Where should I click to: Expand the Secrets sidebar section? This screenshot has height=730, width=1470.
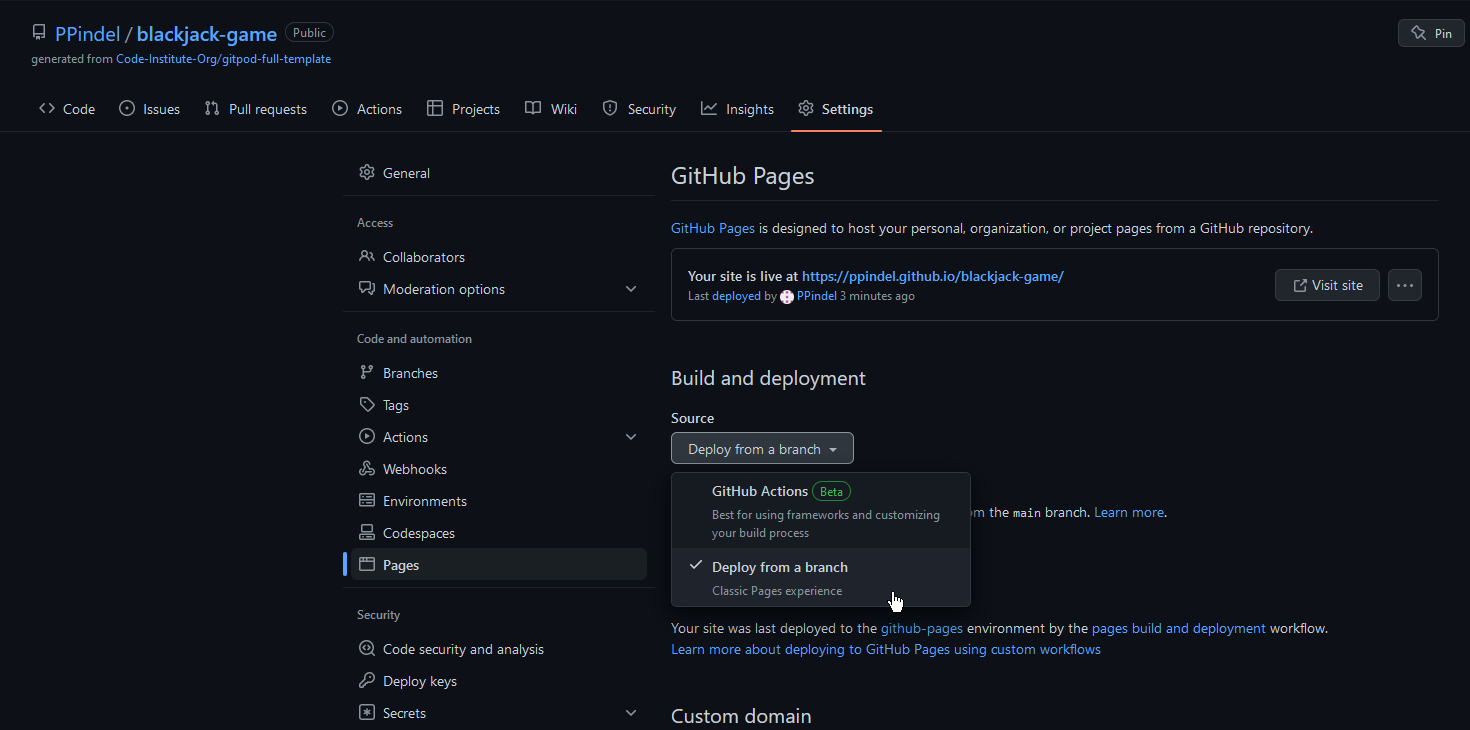click(631, 711)
